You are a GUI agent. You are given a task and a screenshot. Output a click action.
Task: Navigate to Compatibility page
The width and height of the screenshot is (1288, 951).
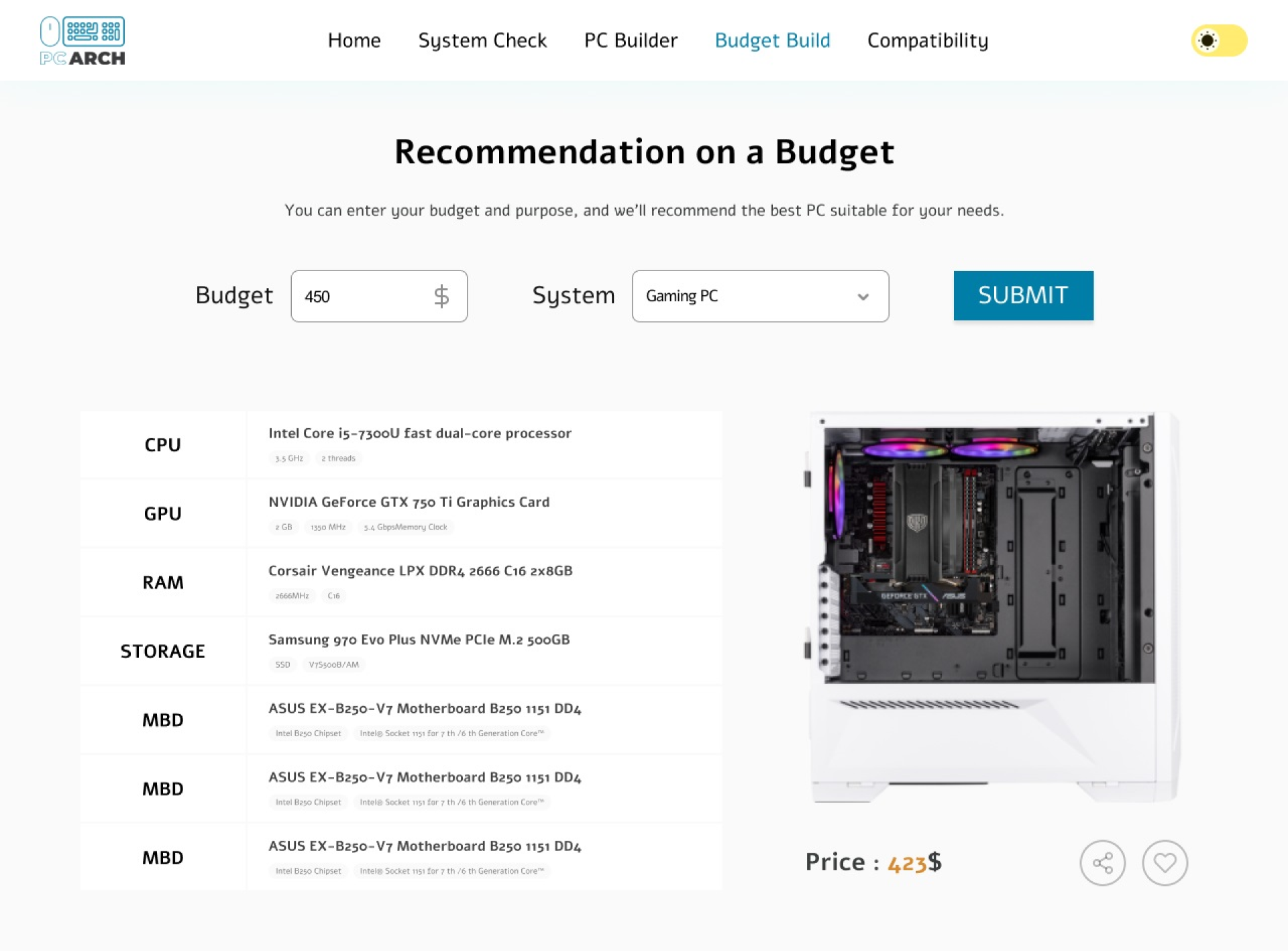[x=927, y=40]
